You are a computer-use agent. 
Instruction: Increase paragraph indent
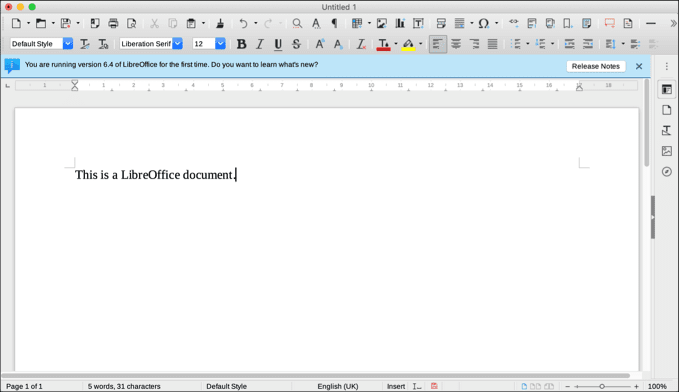pyautogui.click(x=569, y=44)
